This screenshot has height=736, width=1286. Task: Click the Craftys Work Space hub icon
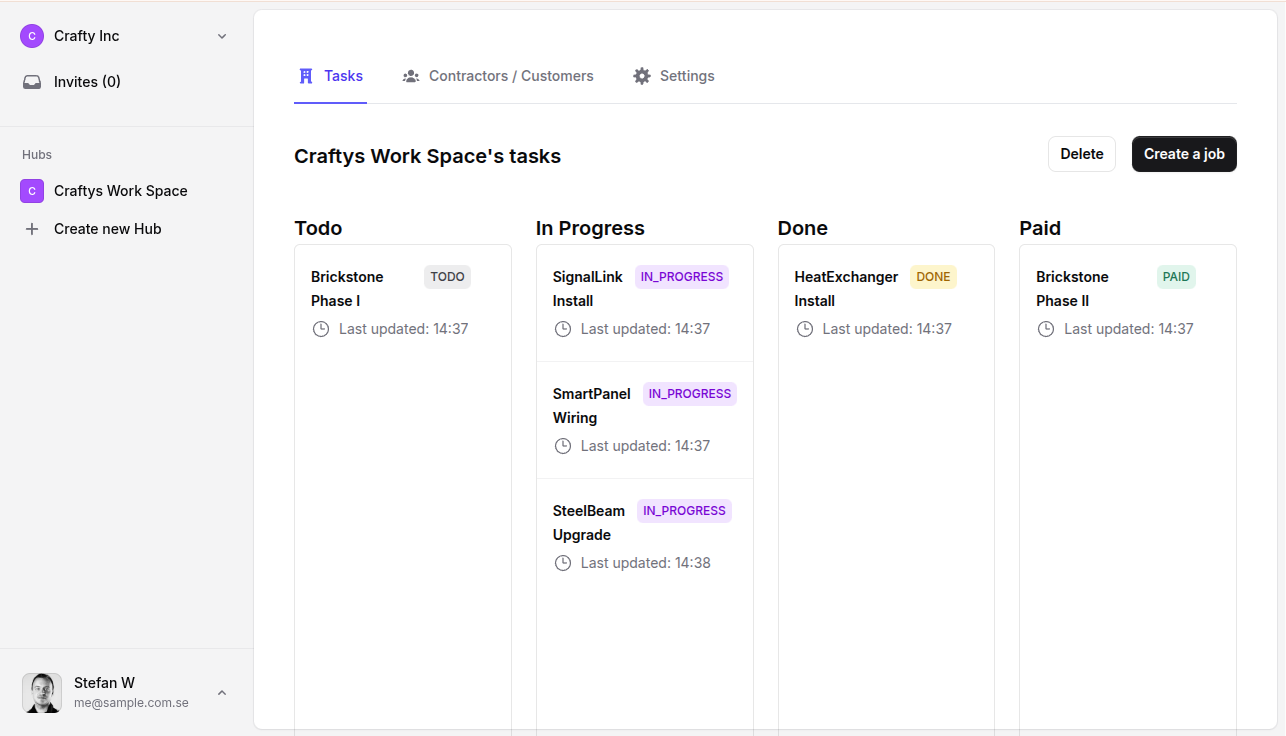31,190
